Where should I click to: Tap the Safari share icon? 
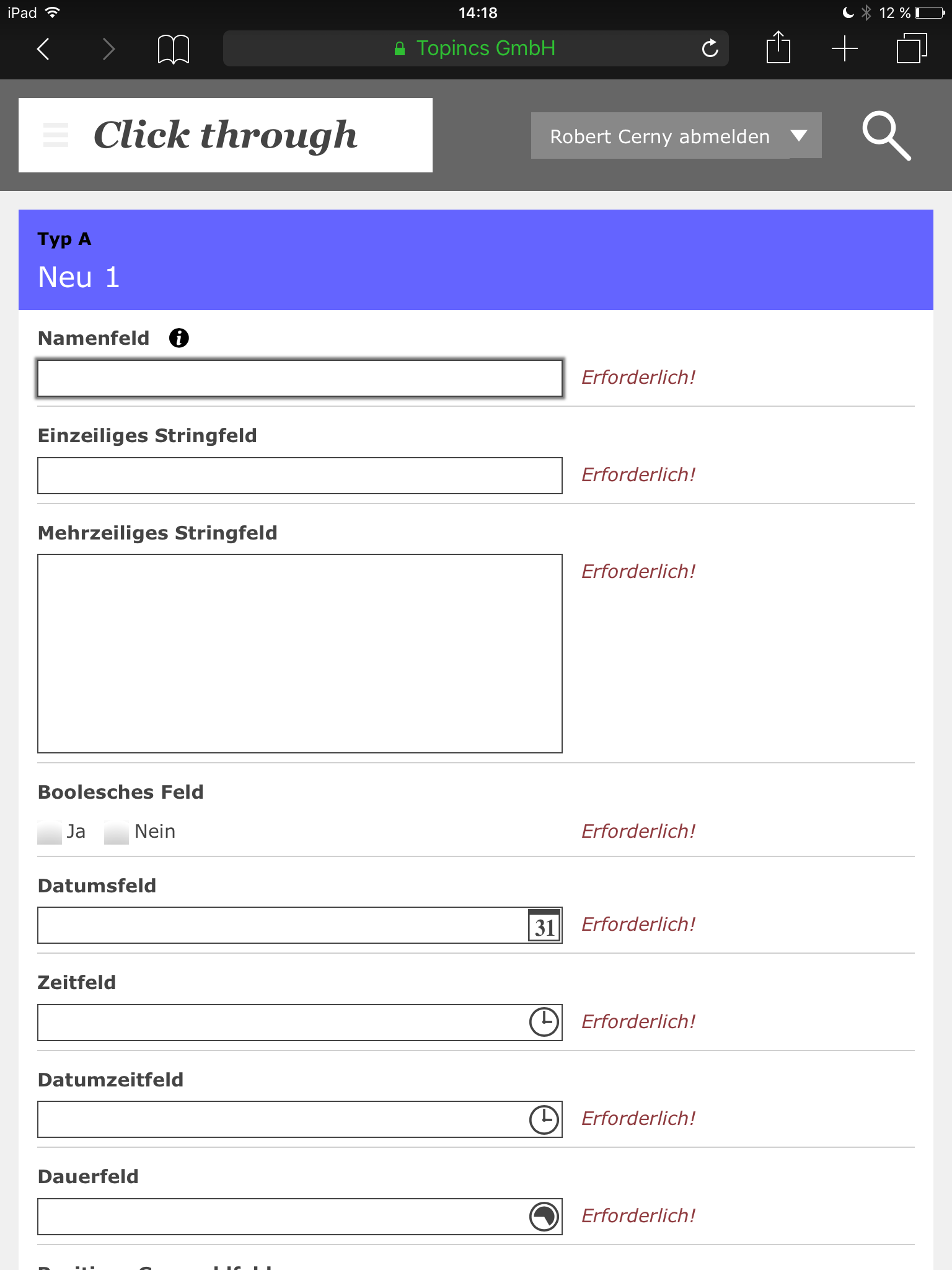tap(778, 48)
